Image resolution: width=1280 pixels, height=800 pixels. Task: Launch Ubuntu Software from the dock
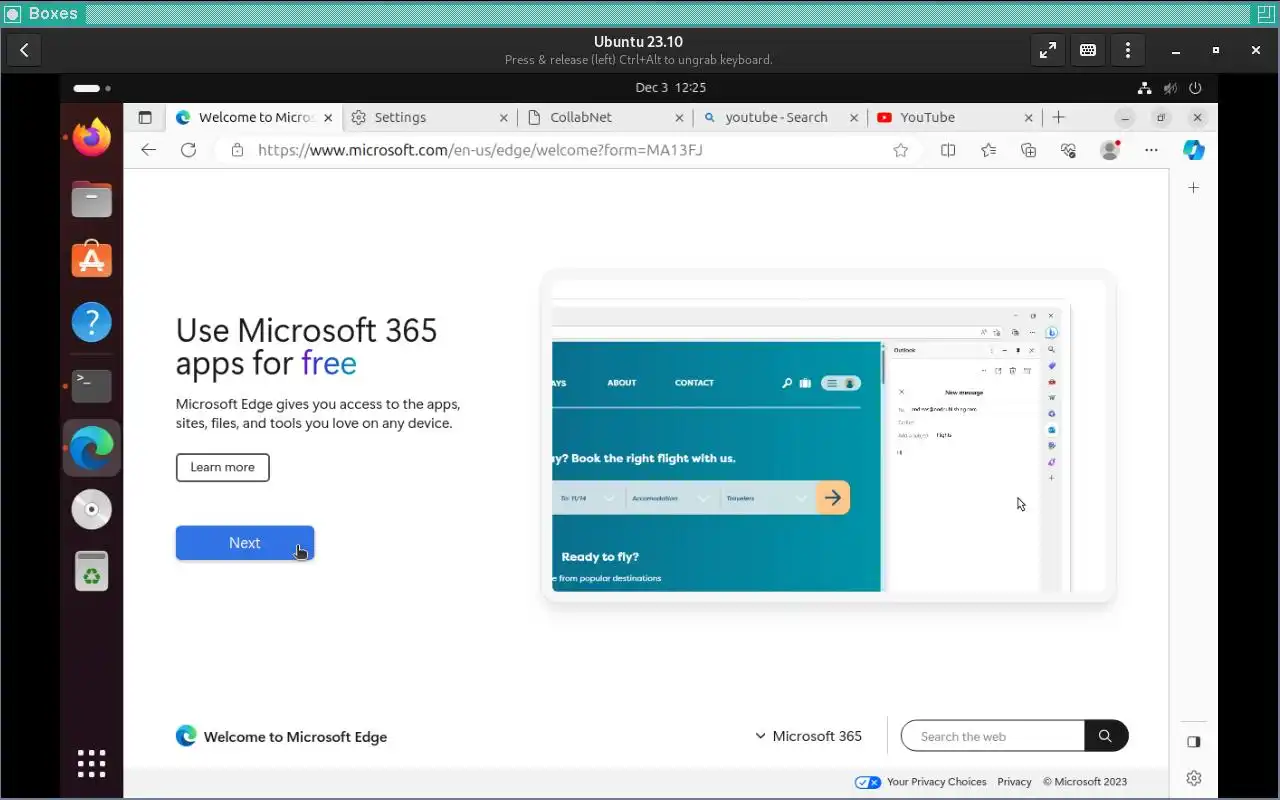[x=91, y=260]
